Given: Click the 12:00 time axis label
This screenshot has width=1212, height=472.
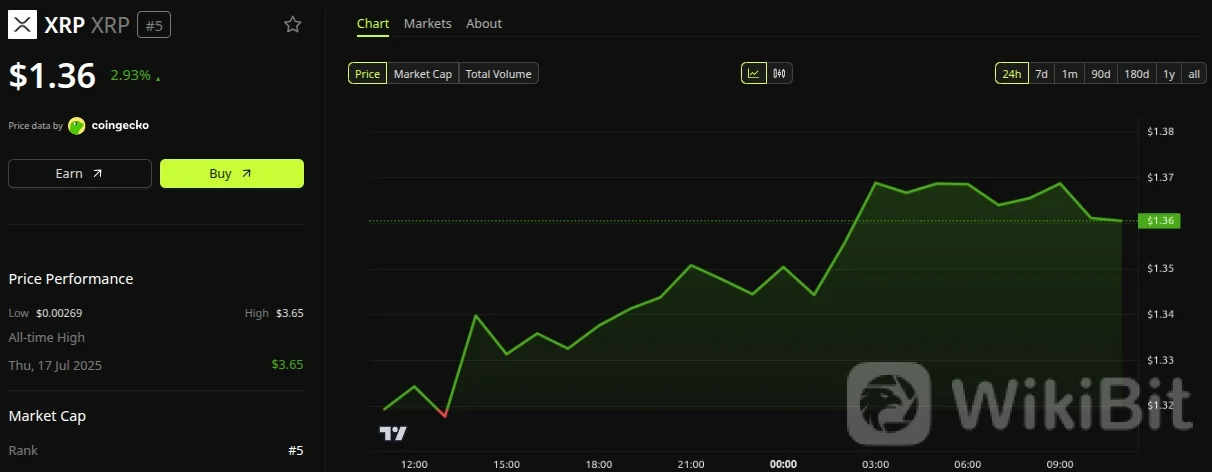Looking at the screenshot, I should pos(414,464).
